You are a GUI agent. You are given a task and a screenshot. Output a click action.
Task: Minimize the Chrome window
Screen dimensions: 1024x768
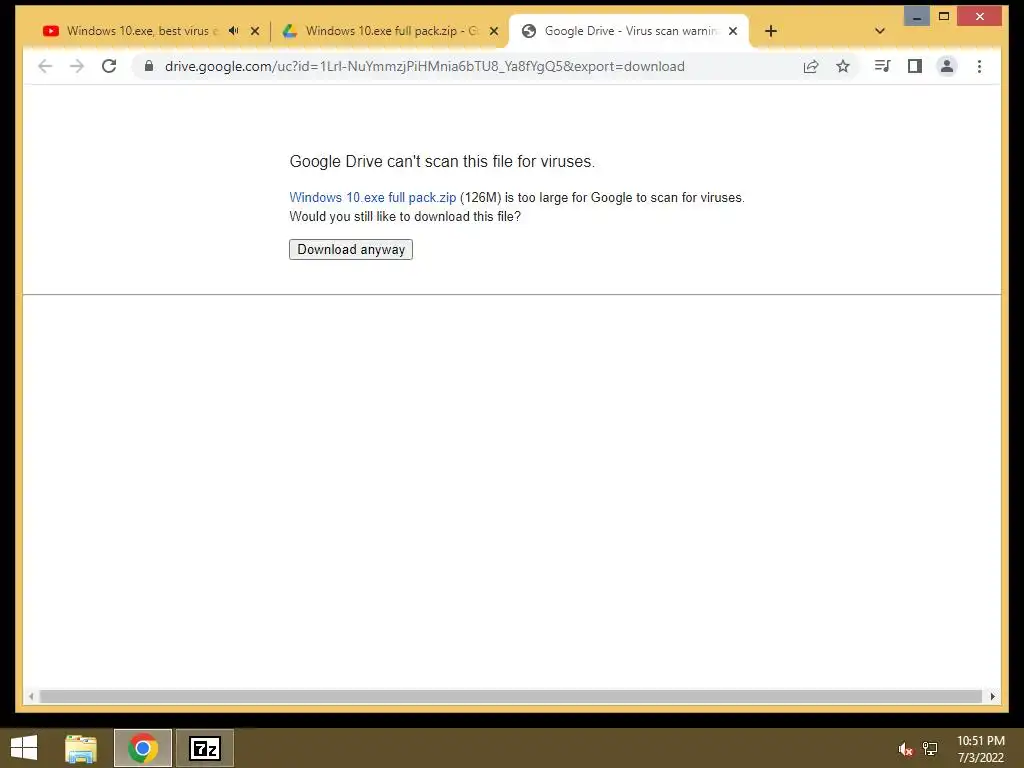coord(917,16)
